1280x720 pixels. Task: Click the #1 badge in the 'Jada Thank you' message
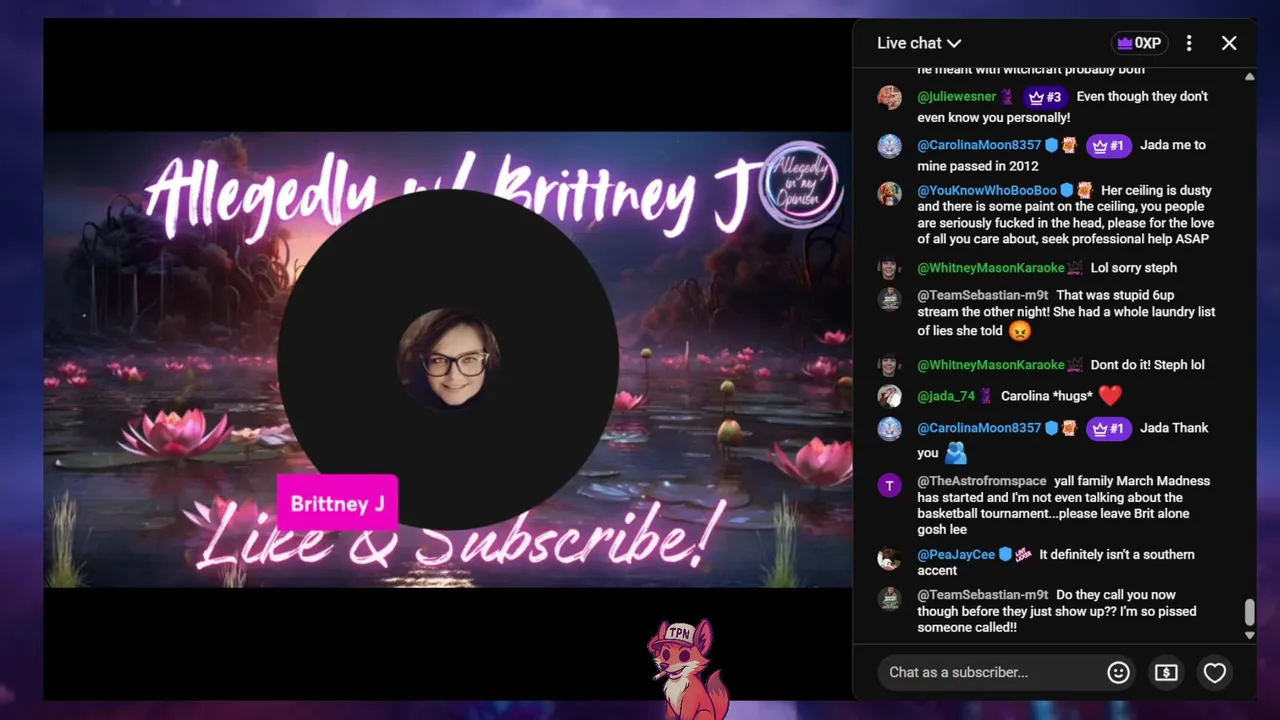pos(1108,428)
